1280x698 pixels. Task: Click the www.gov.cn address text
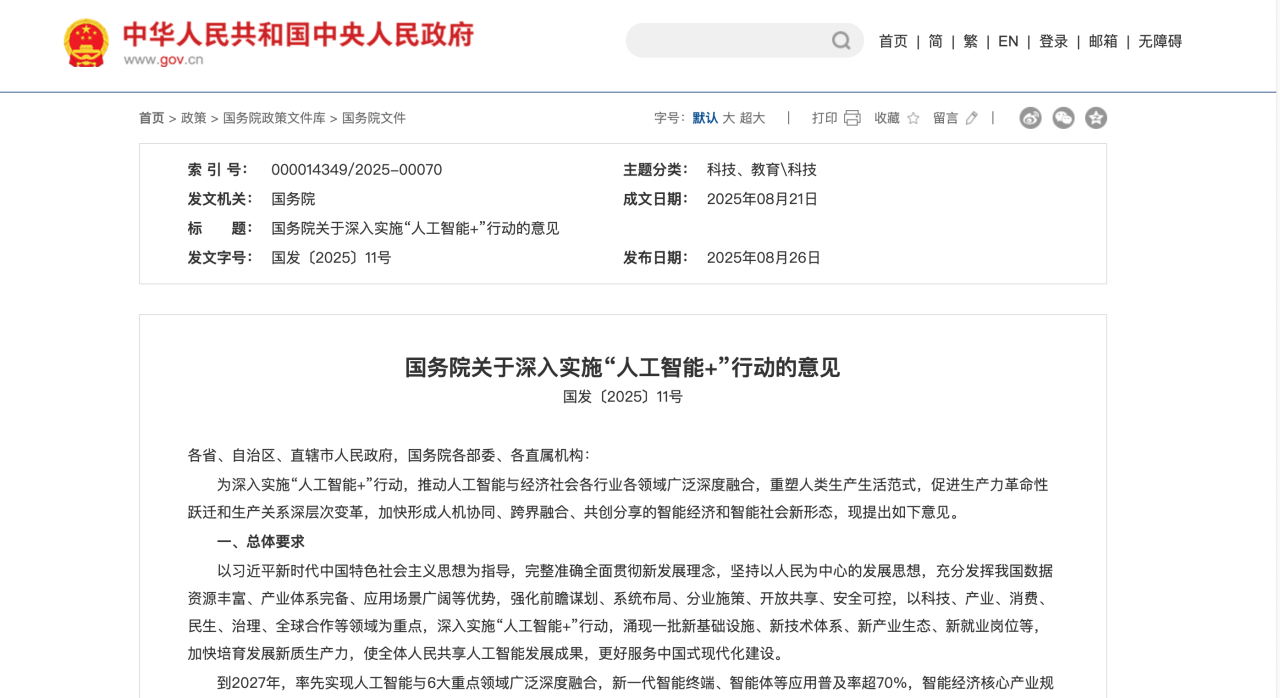point(163,60)
